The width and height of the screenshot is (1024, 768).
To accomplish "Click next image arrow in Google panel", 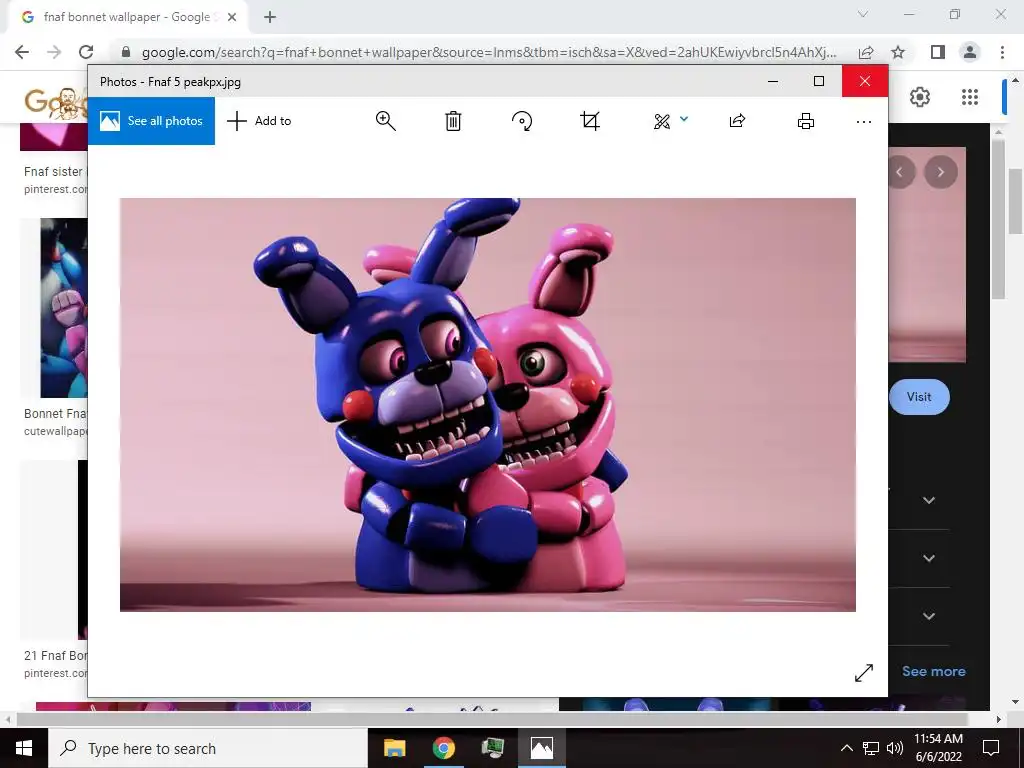I will 940,172.
